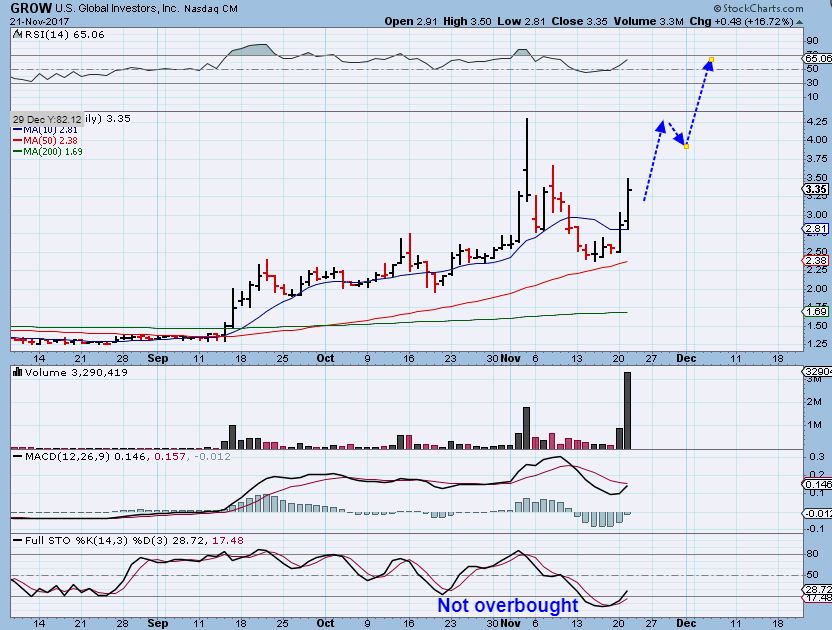Select the MA(200) 1.69 legend entry
This screenshot has height=630, width=832.
tap(48, 152)
